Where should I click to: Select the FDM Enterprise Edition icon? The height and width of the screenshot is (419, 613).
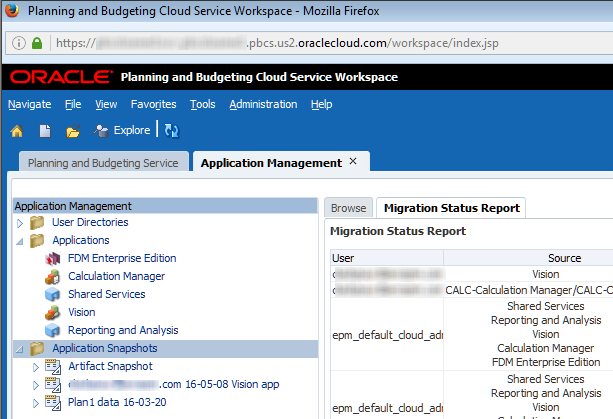point(53,258)
